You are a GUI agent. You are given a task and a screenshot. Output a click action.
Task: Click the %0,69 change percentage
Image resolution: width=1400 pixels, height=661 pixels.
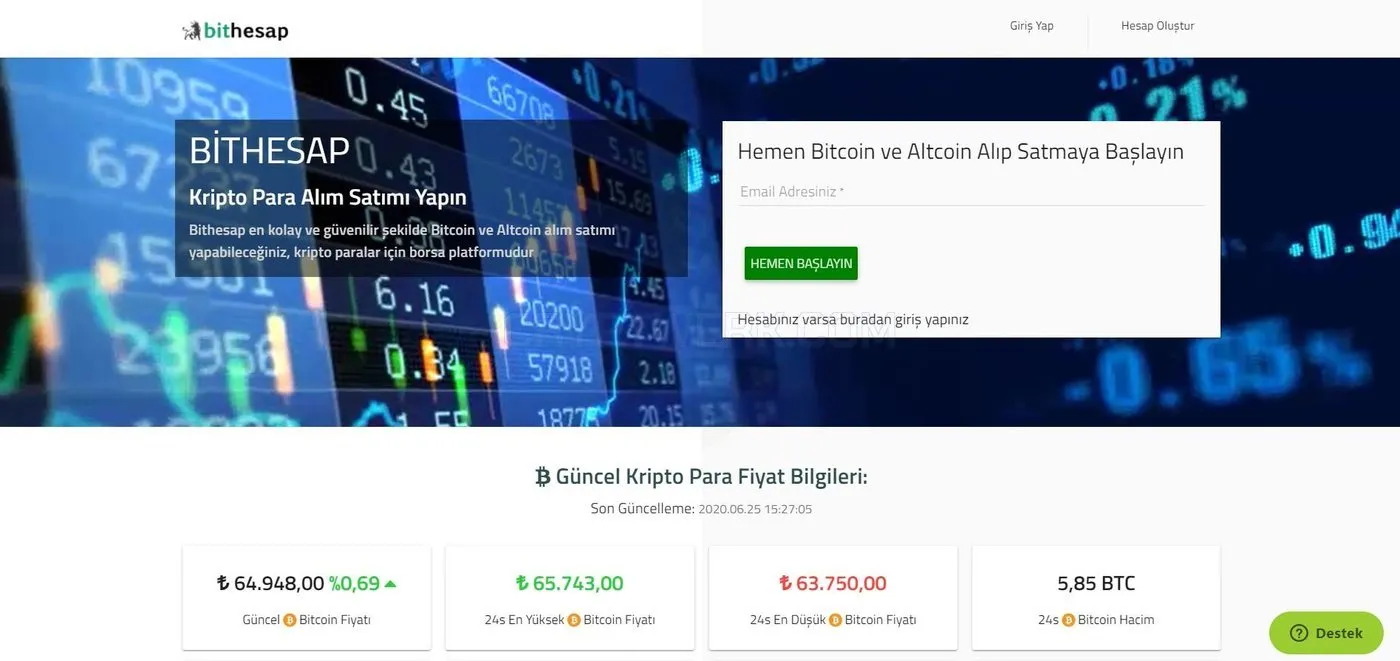[354, 583]
